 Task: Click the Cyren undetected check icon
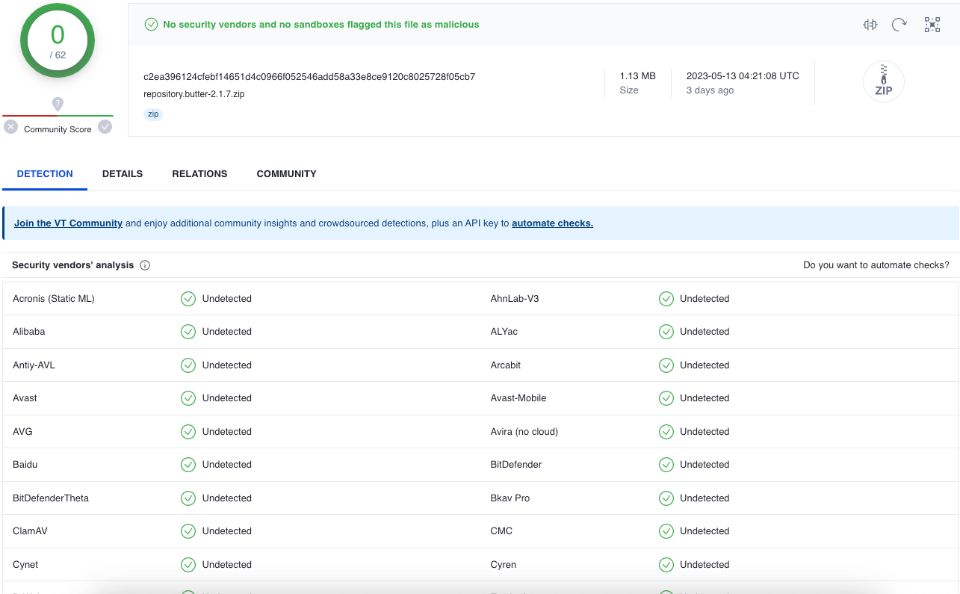(x=666, y=565)
